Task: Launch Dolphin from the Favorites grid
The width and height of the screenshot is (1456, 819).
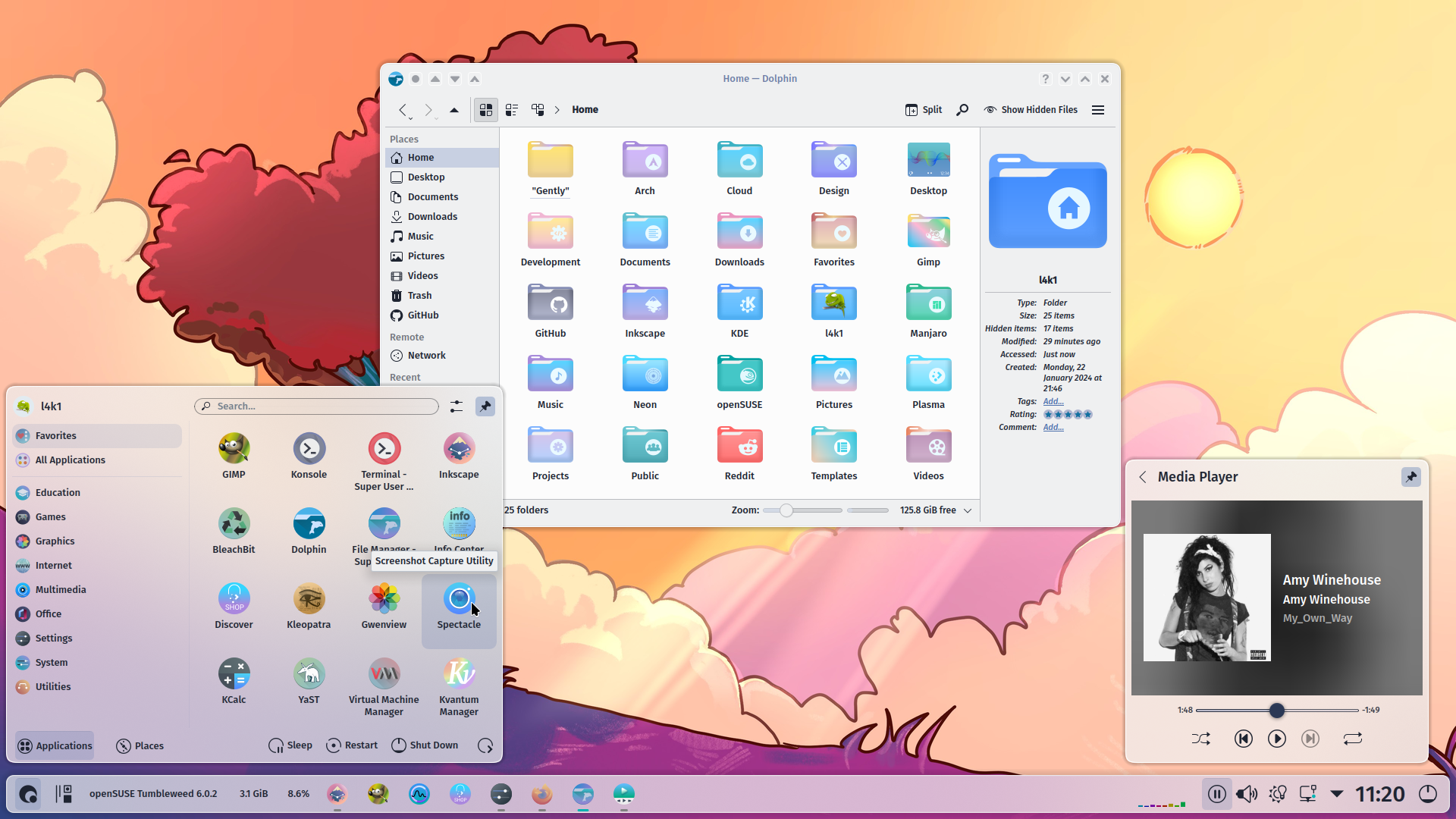Action: [309, 531]
